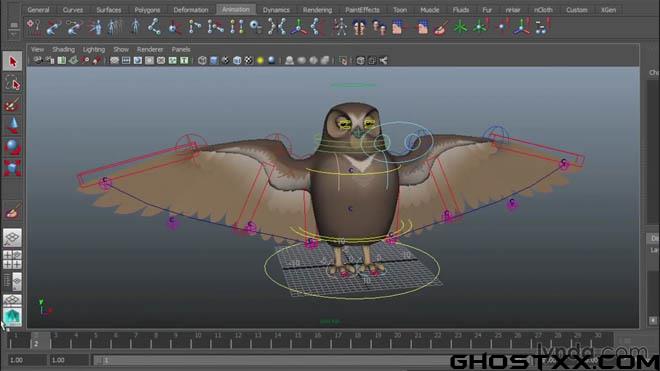The width and height of the screenshot is (660, 371).
Task: Select the Move tool cone icon
Action: [x=12, y=125]
